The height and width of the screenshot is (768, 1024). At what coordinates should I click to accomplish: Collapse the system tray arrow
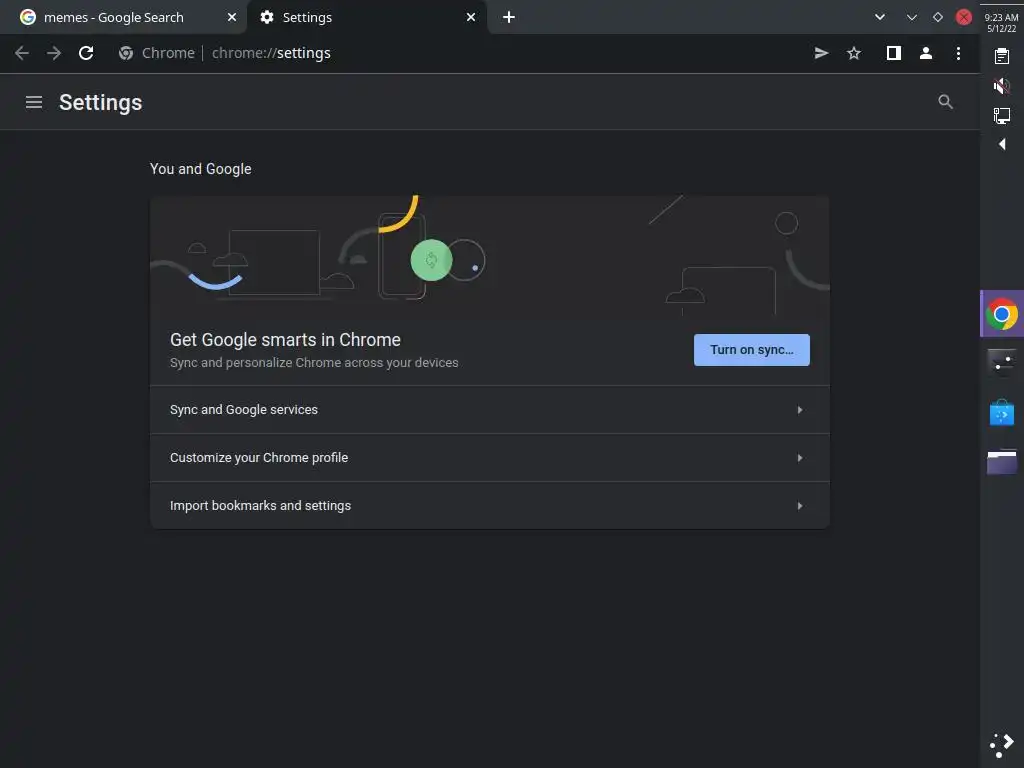pyautogui.click(x=1002, y=144)
